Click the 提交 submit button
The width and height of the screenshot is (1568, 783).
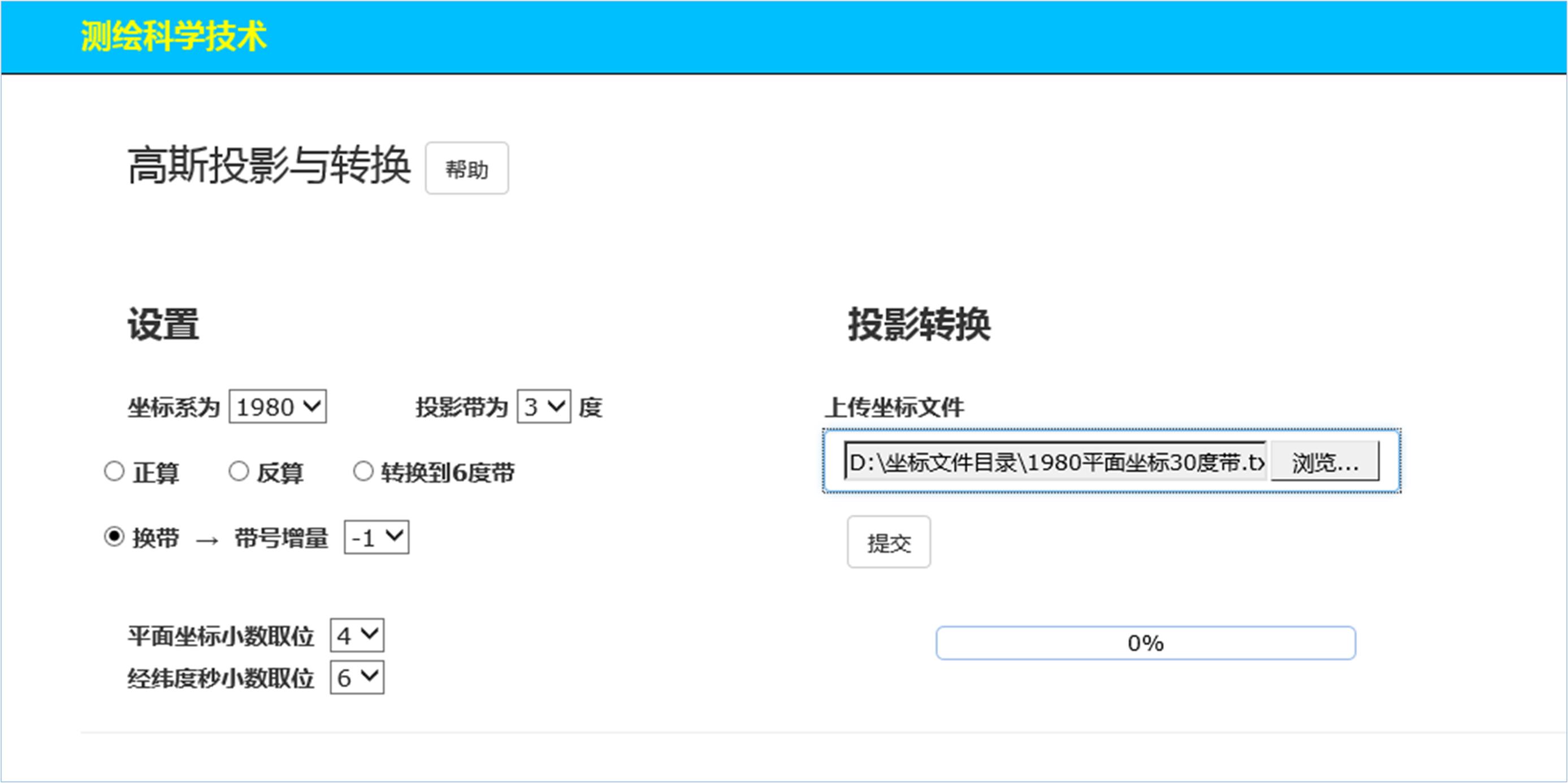click(888, 542)
